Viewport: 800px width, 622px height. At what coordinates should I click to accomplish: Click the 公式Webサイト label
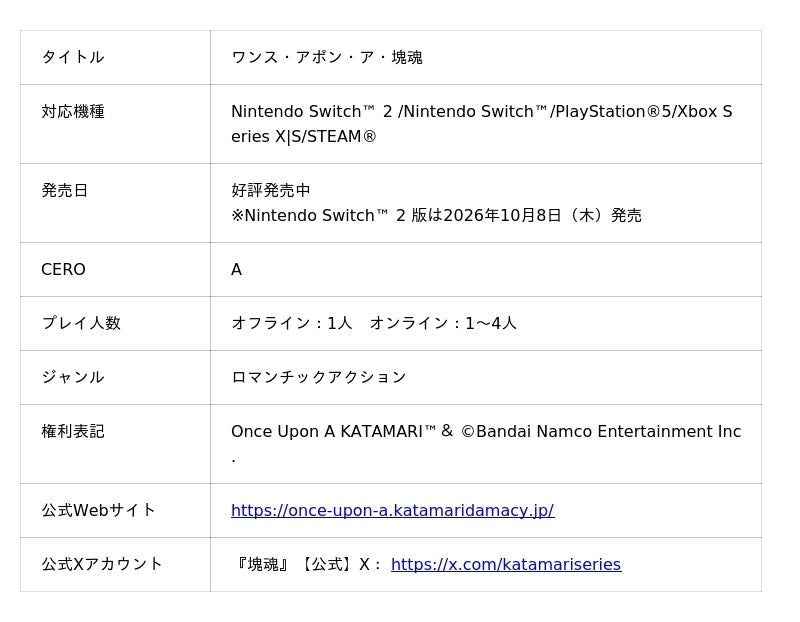coord(98,510)
